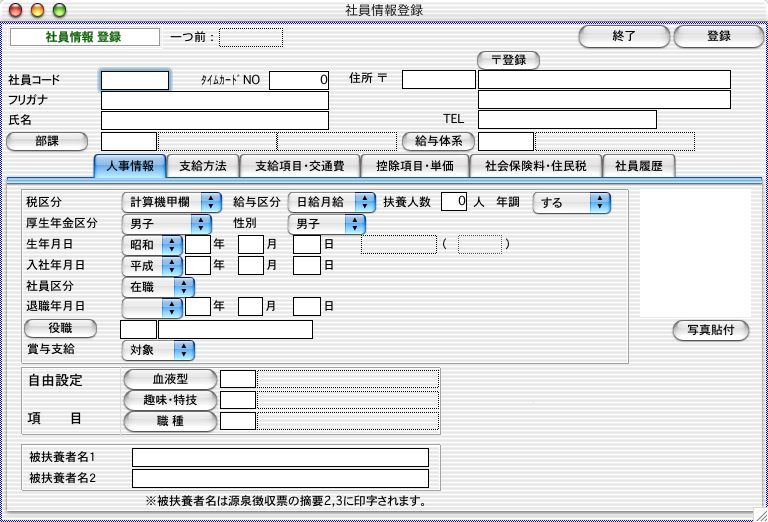Open the 給与区分 dropdown showing 日給月給
Viewport: 768px width, 522px height.
331,202
